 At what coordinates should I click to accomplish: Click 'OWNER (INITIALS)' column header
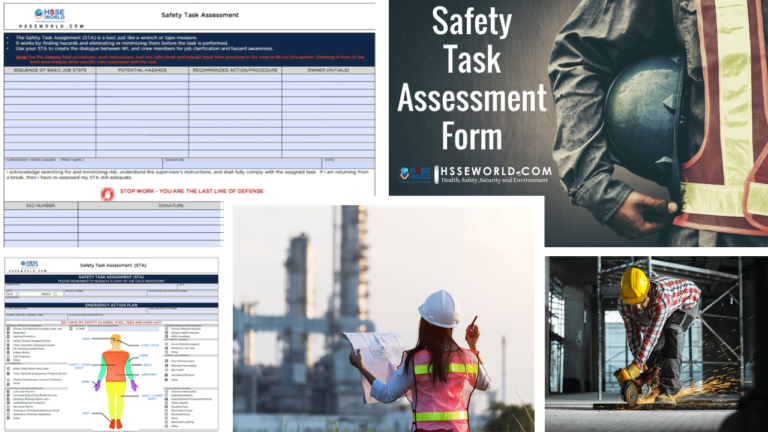tap(328, 70)
